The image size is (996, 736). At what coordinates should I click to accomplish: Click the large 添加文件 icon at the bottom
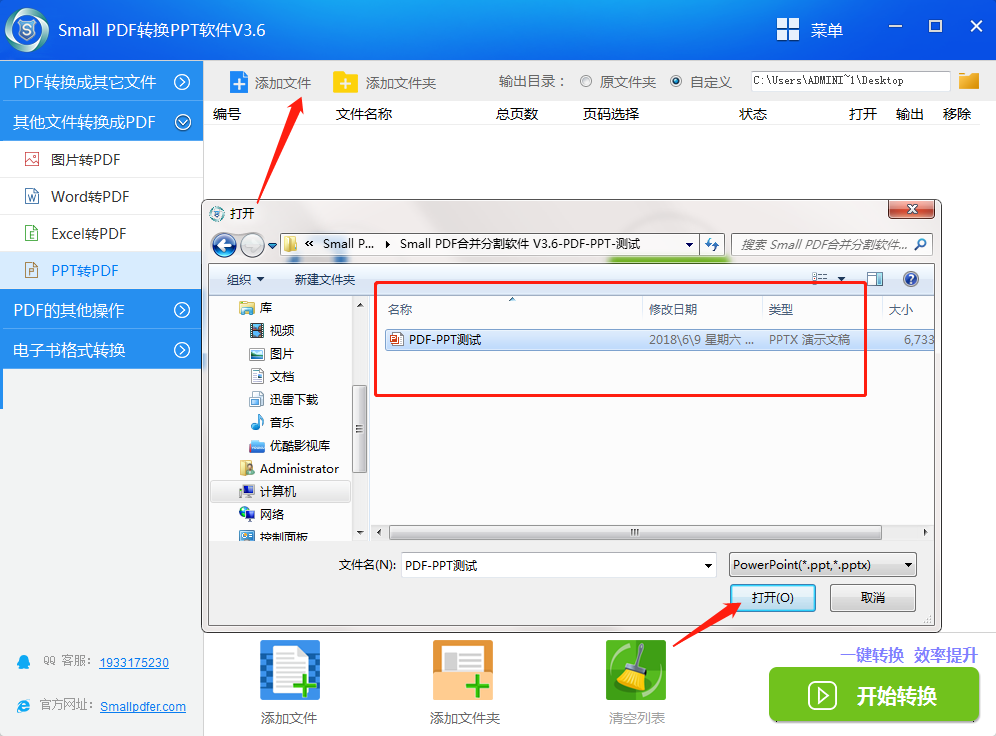290,670
